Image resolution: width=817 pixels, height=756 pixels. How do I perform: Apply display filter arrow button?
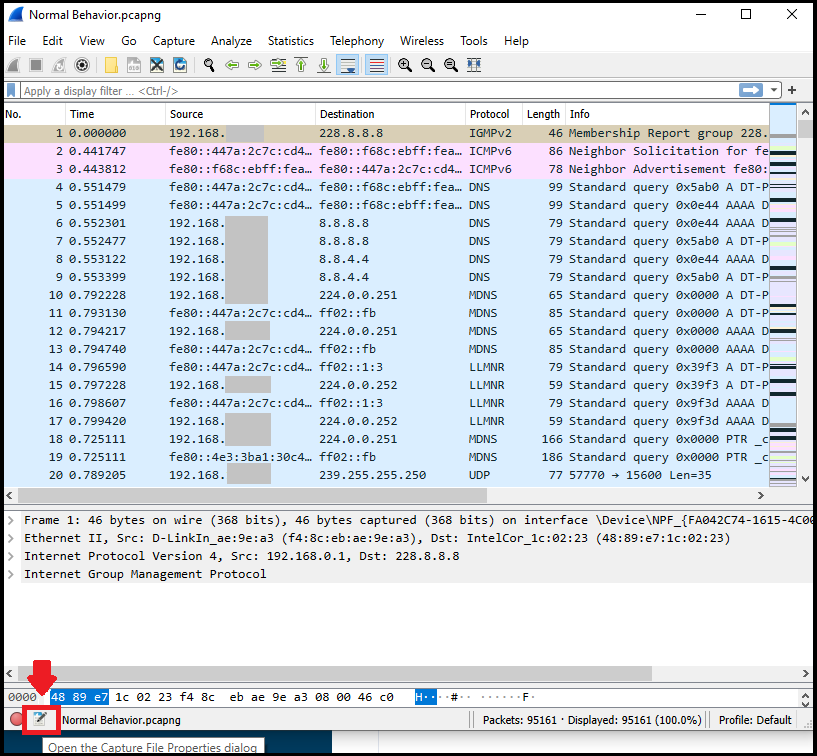click(x=750, y=91)
